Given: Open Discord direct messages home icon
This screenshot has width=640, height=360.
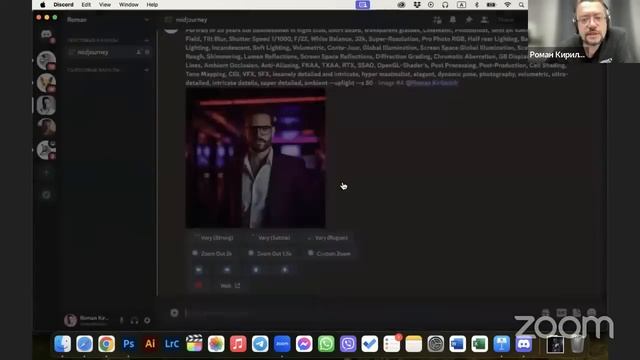Looking at the screenshot, I should 46,35.
